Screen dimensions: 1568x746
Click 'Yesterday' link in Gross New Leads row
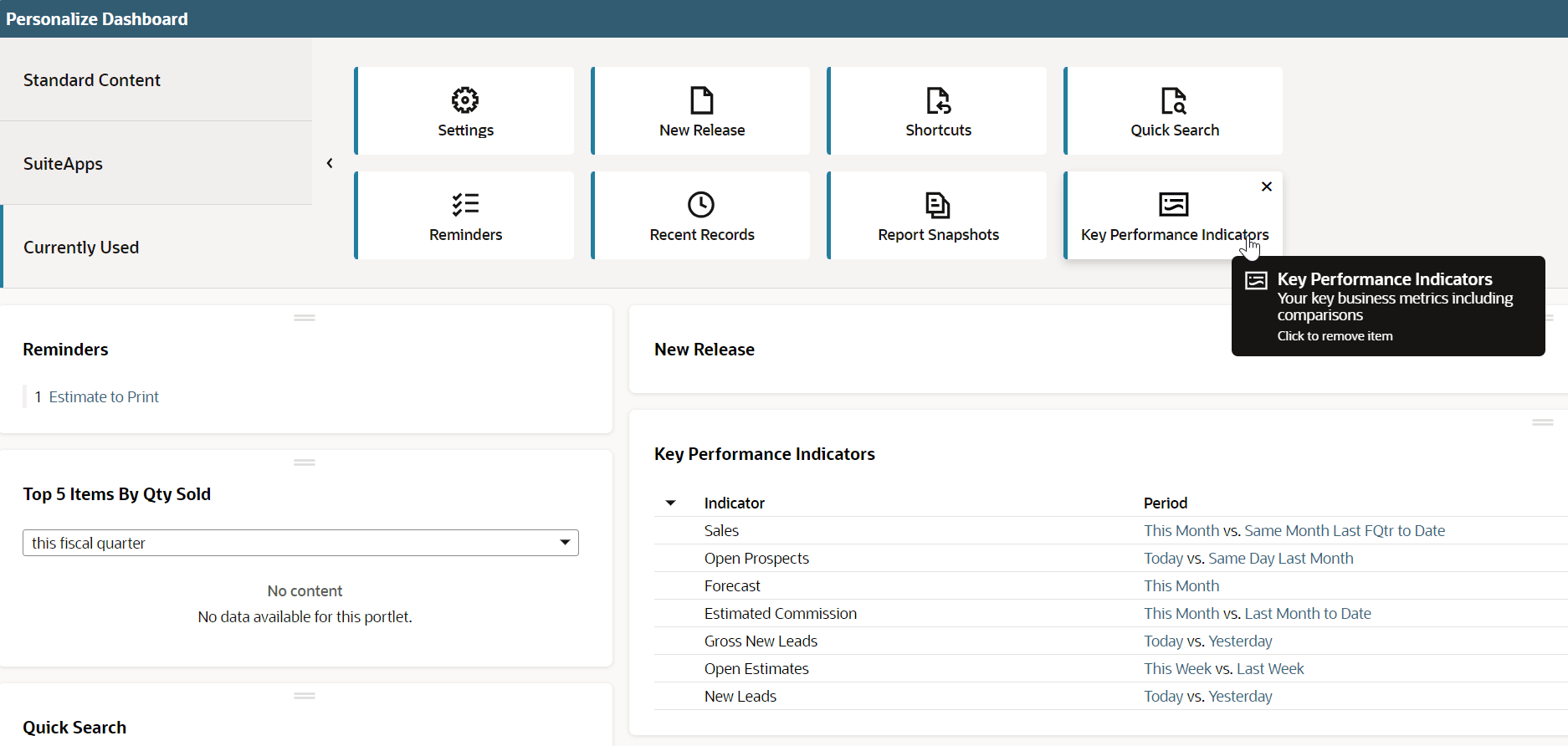[1240, 641]
